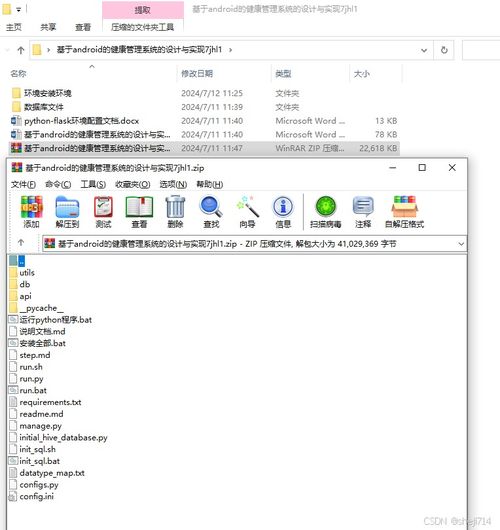Click the 扫描病毒 virus scan icon
Viewport: 500px width, 530px height.
click(326, 212)
